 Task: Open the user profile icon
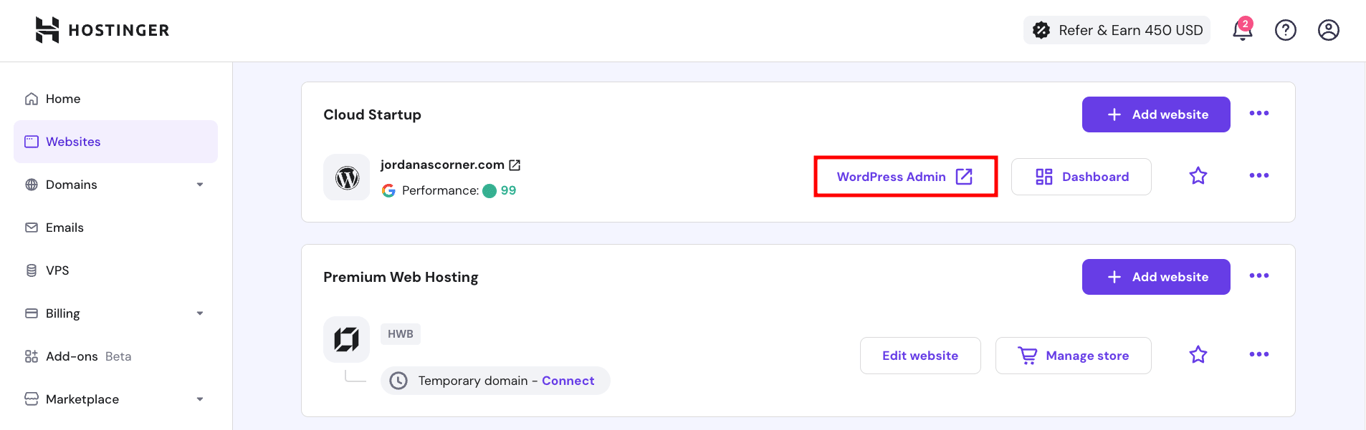coord(1329,30)
